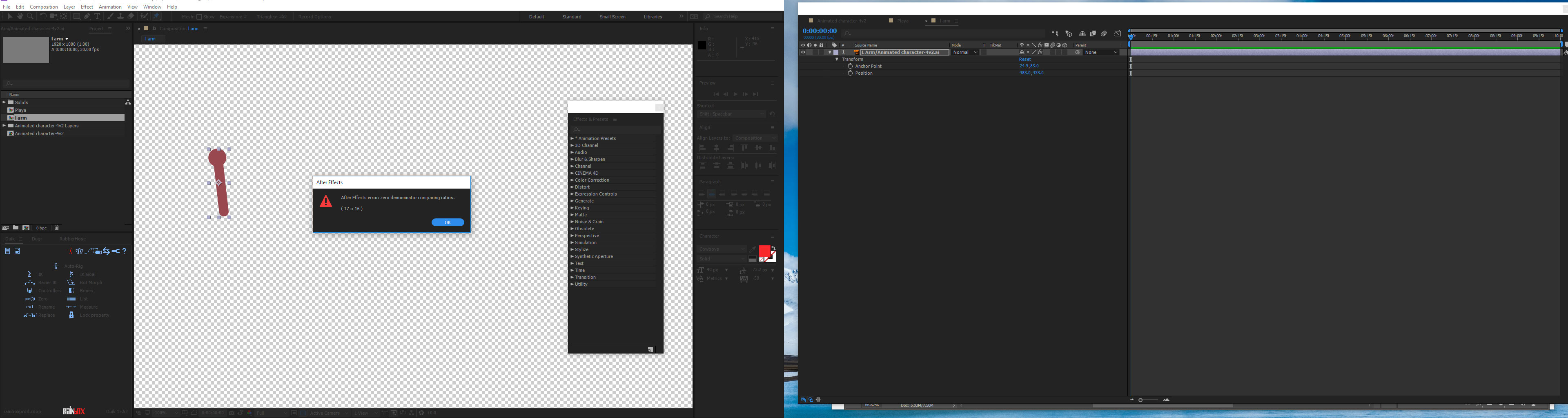Open Duik calculator icon
Screen dimensions: 1568x418
[x=17, y=251]
